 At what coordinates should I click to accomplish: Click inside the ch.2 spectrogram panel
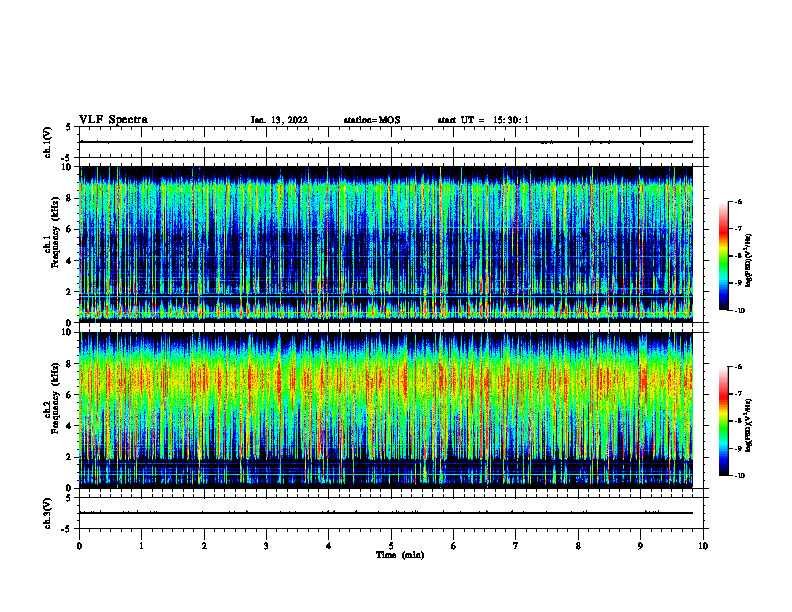386,410
